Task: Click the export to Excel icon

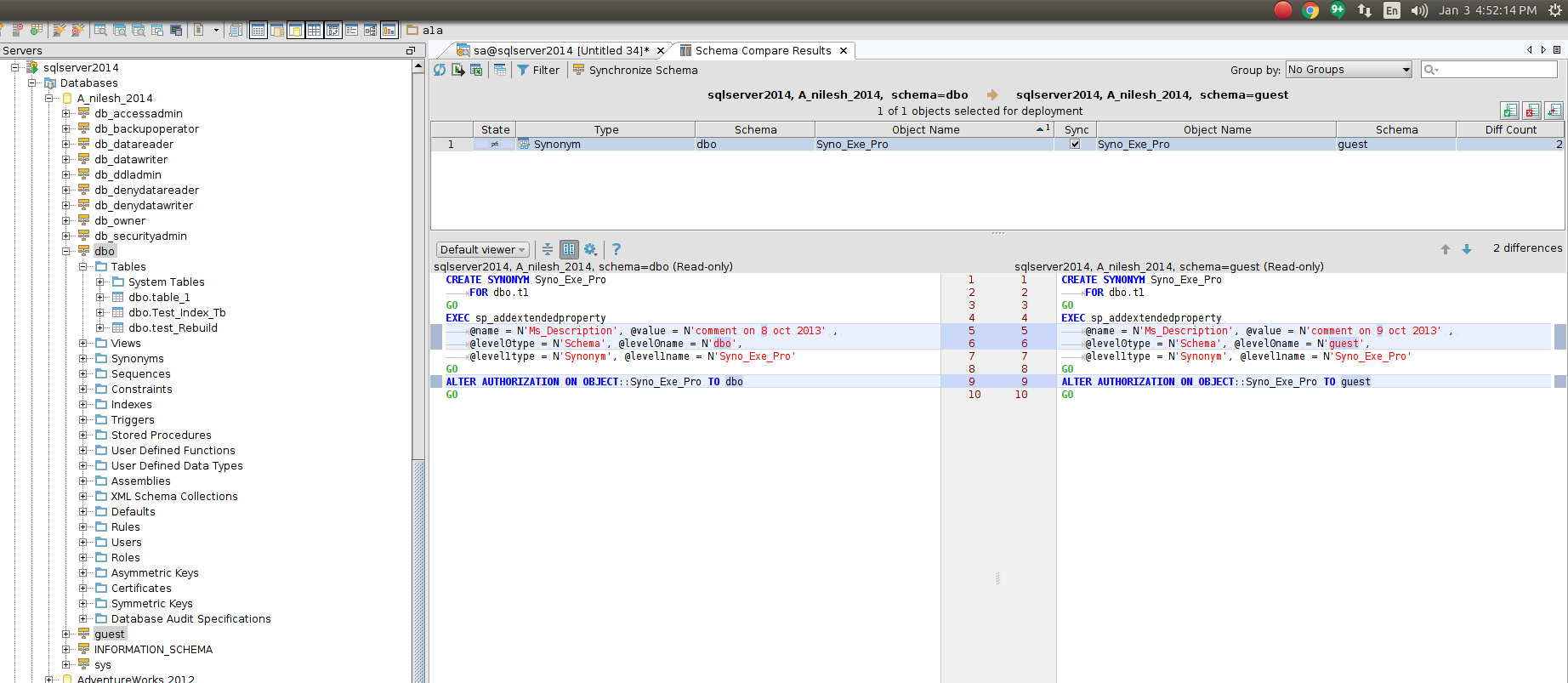Action: click(476, 70)
